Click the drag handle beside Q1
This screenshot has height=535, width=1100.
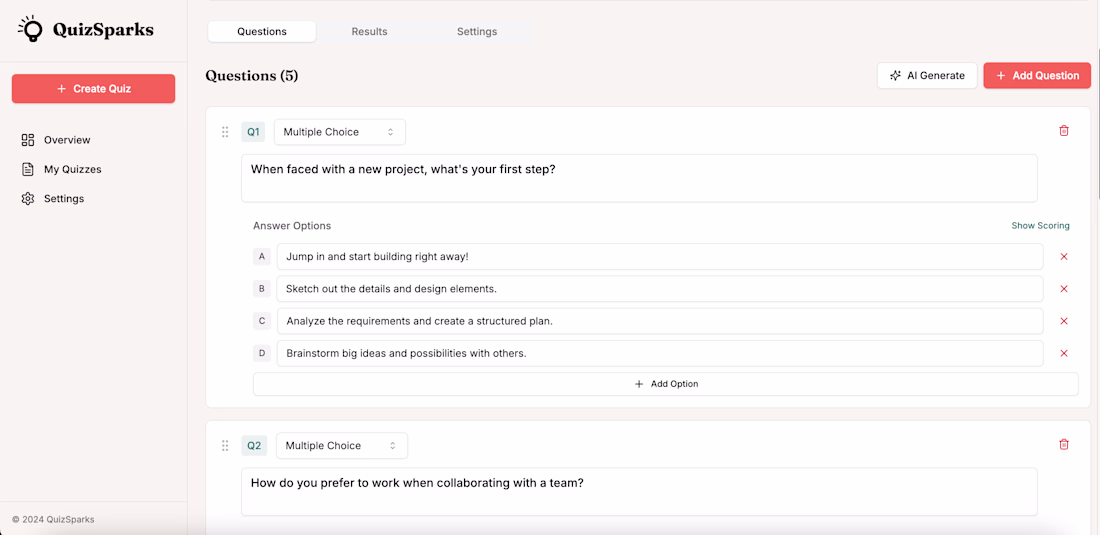225,132
